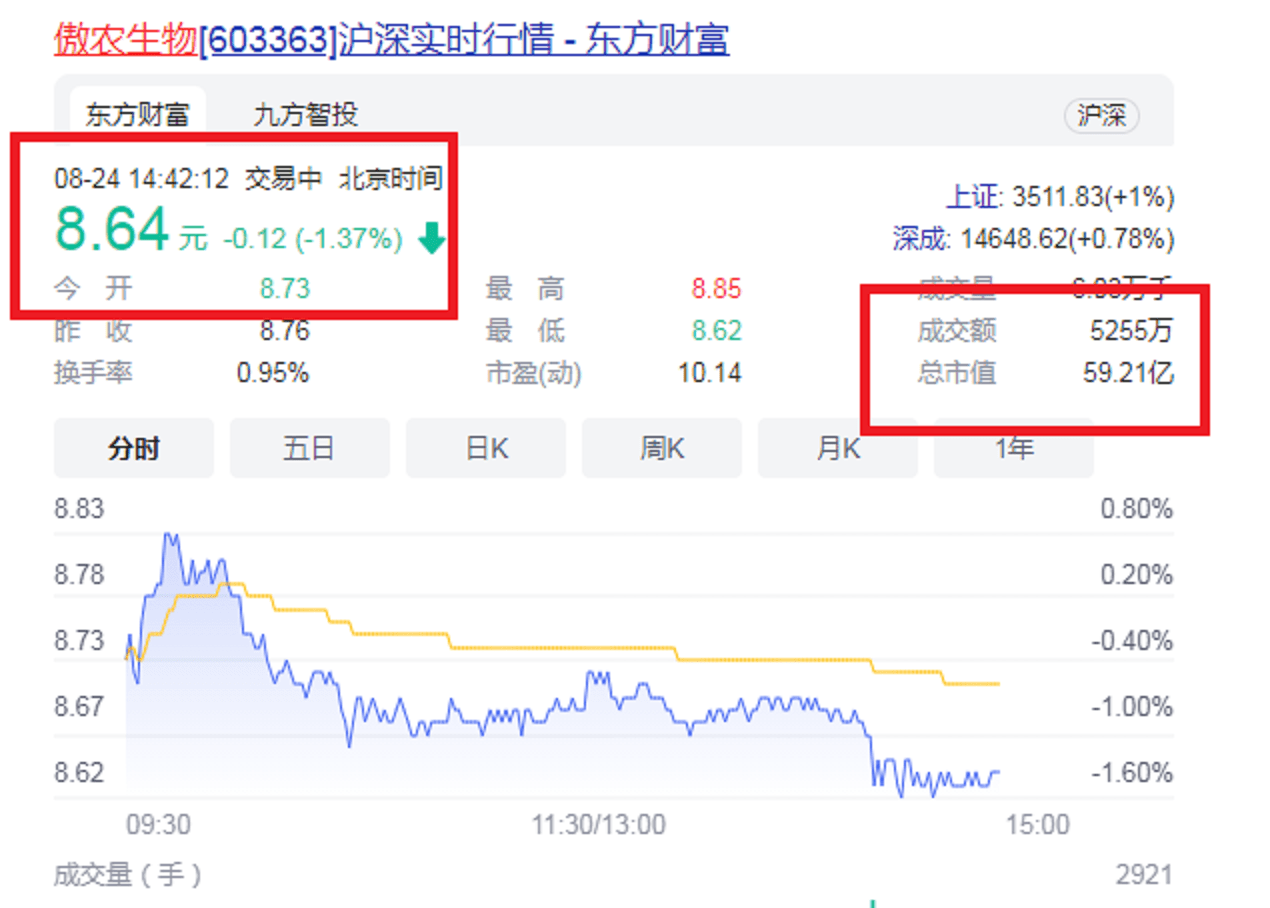Click the 8.67 price axis label
The image size is (1270, 908).
coord(79,707)
